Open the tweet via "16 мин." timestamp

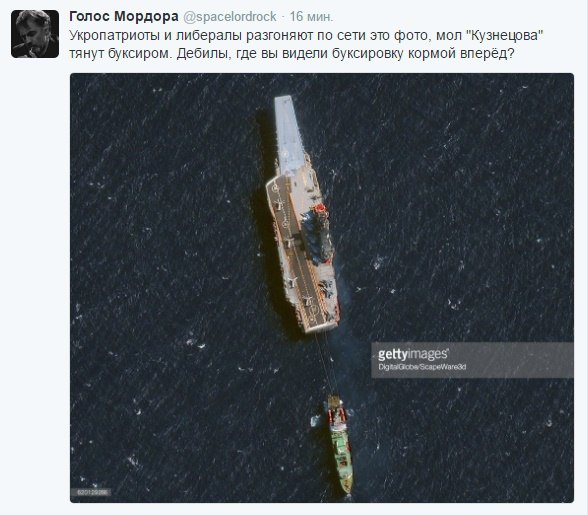coord(311,17)
